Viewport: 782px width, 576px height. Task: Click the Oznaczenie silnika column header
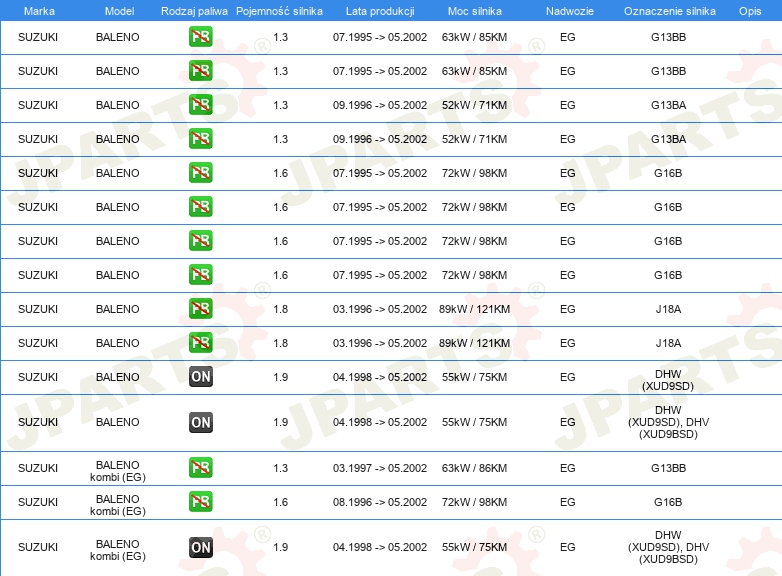669,11
